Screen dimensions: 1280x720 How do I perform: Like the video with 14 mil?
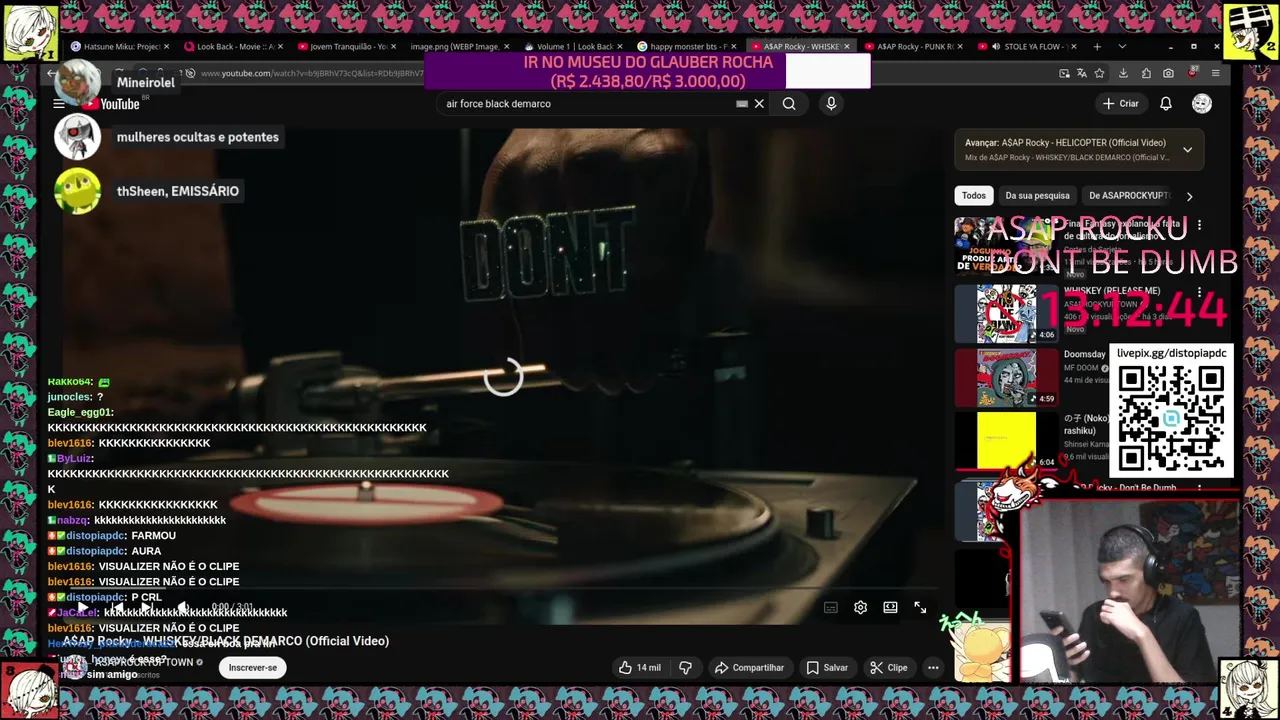[x=640, y=667]
